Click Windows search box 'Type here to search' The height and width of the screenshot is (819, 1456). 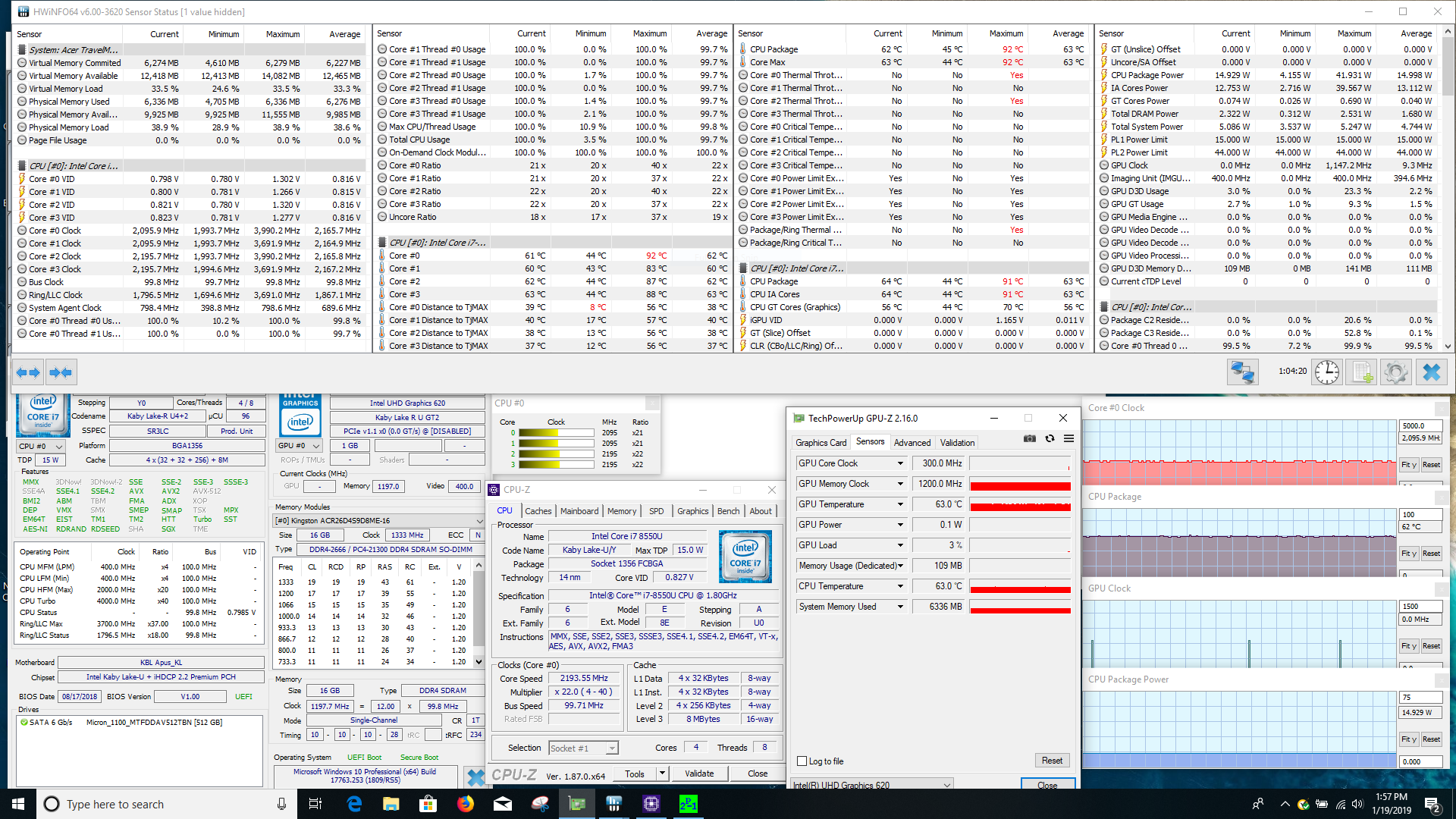(168, 804)
